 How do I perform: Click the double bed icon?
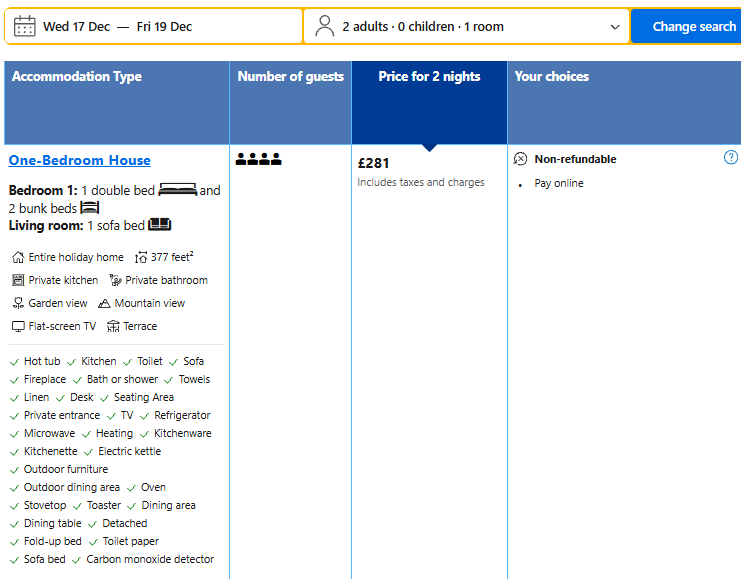tap(177, 190)
